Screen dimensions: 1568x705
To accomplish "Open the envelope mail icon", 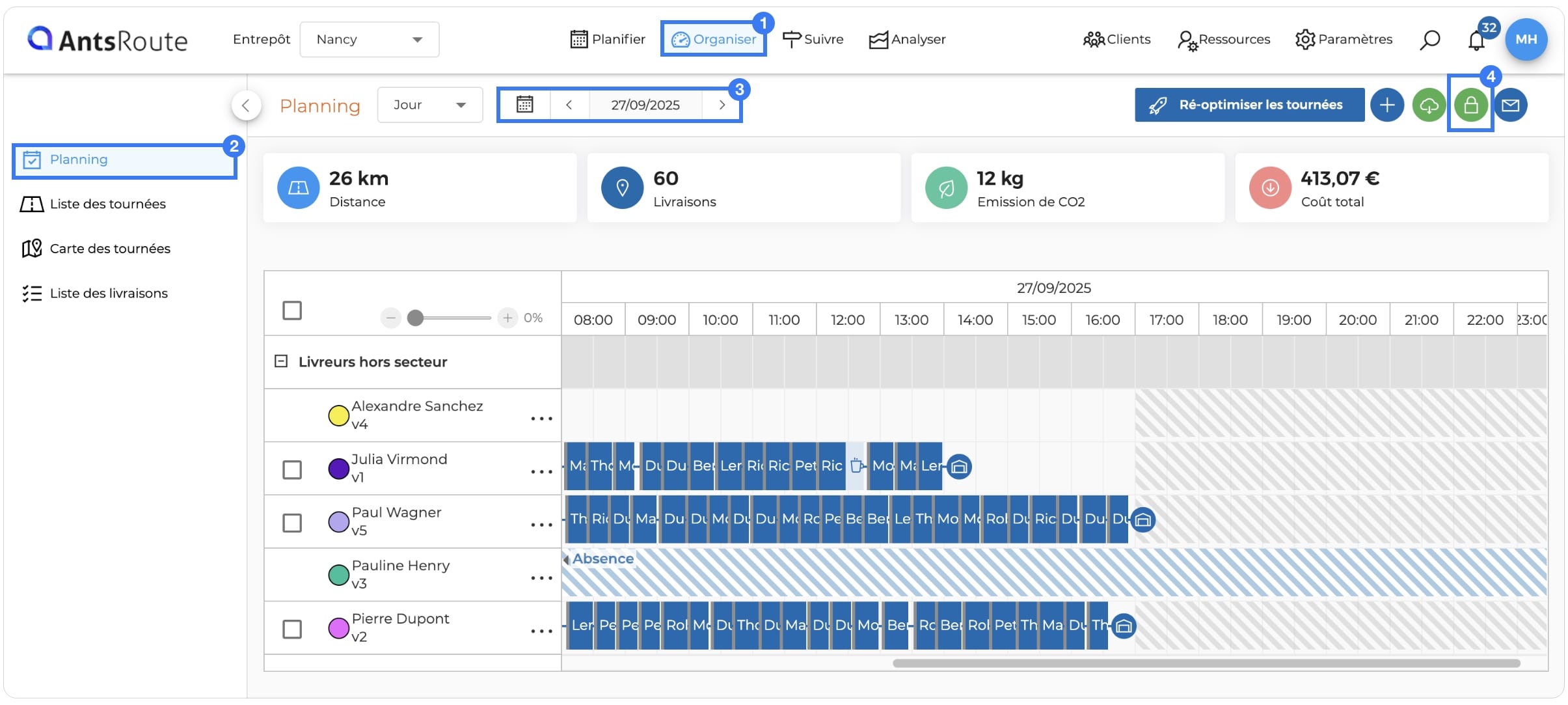I will [1511, 105].
